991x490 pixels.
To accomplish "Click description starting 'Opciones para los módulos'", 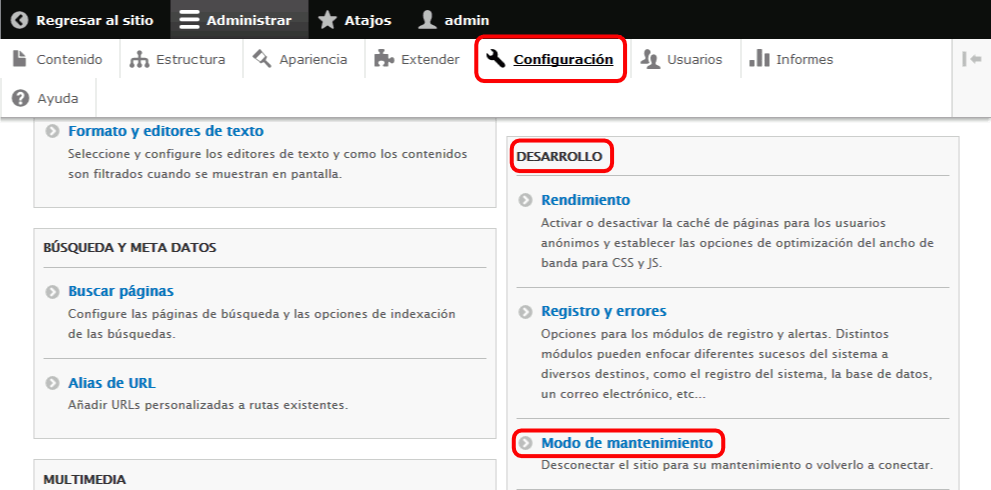I will (x=737, y=364).
